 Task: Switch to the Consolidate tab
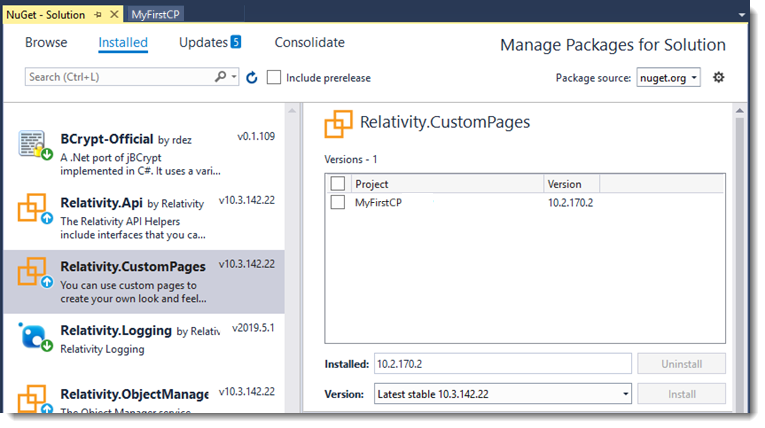click(x=309, y=42)
